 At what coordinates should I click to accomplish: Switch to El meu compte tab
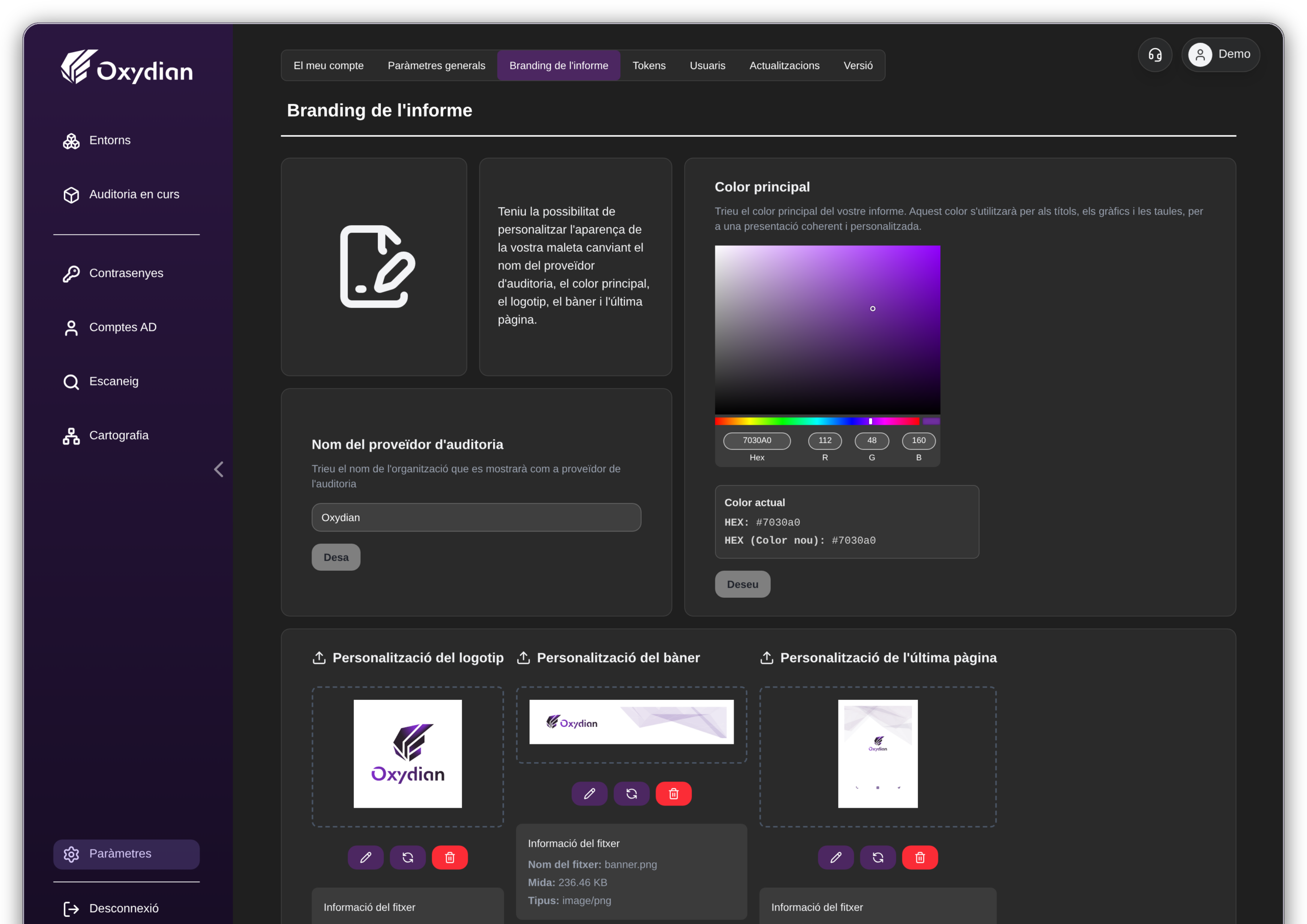328,65
